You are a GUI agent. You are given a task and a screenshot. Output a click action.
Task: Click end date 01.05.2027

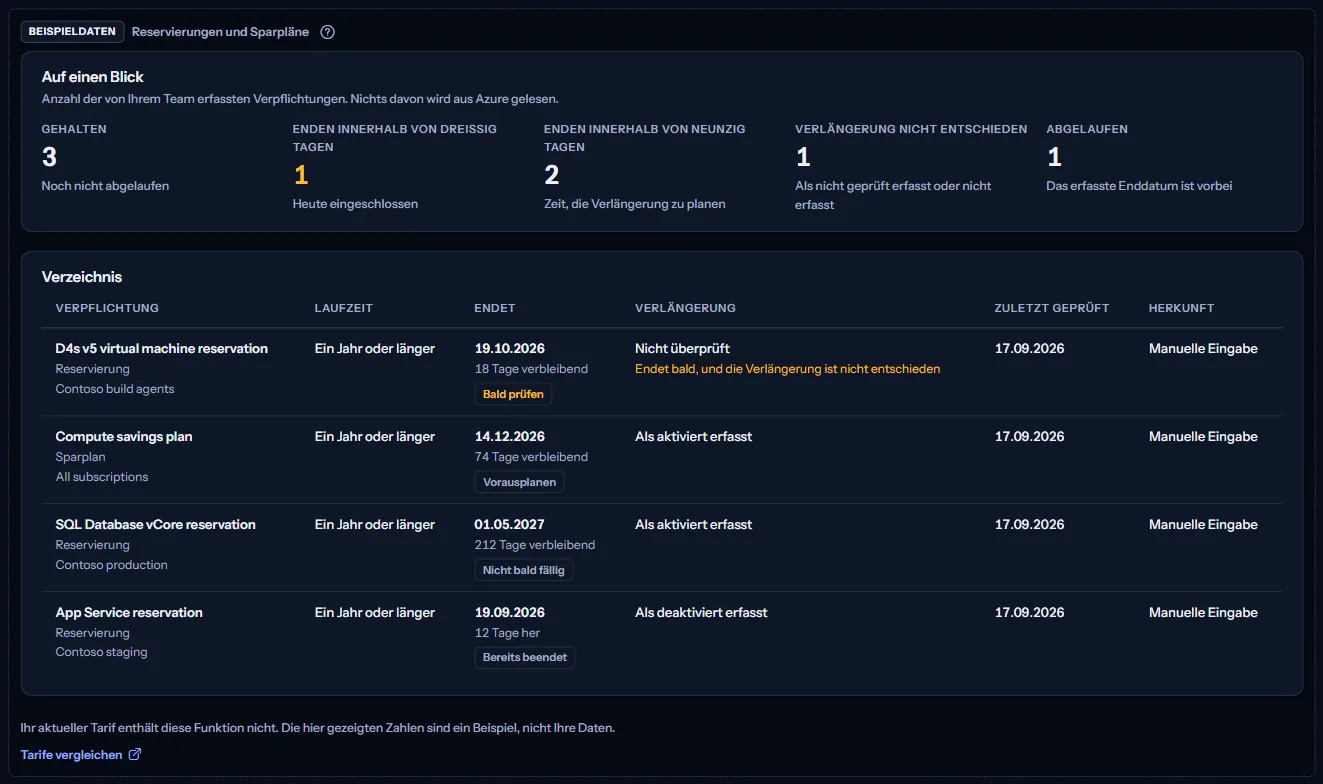click(x=510, y=525)
